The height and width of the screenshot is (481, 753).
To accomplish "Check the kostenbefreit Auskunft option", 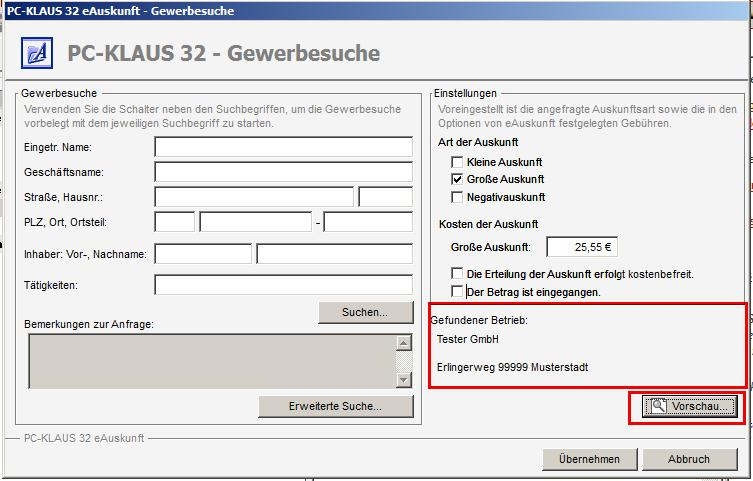I will (x=458, y=274).
